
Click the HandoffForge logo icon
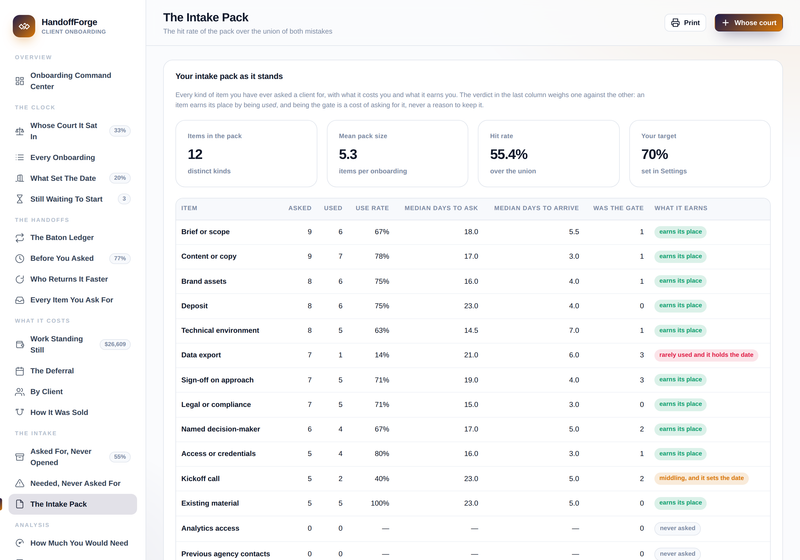24,26
